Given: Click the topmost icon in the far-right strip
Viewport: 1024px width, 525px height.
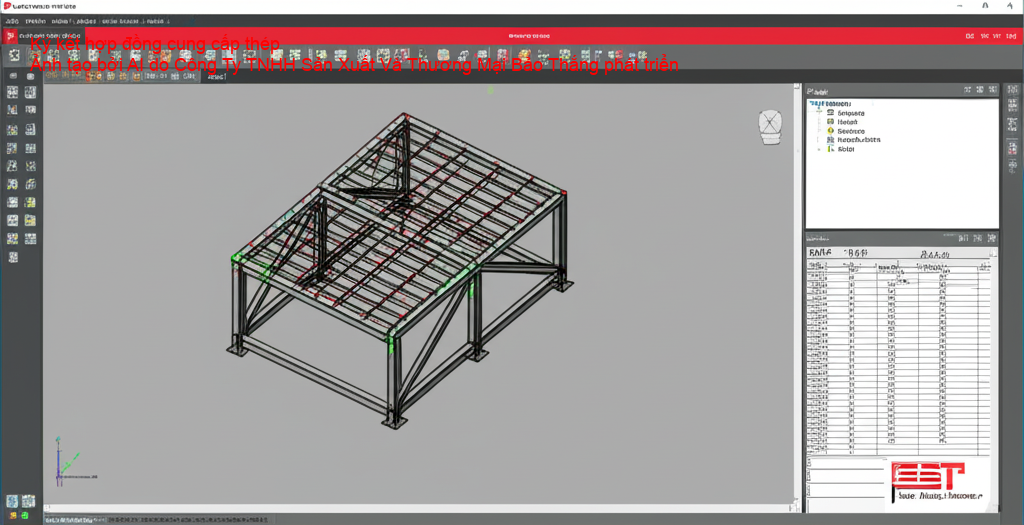Looking at the screenshot, I should click(1013, 90).
